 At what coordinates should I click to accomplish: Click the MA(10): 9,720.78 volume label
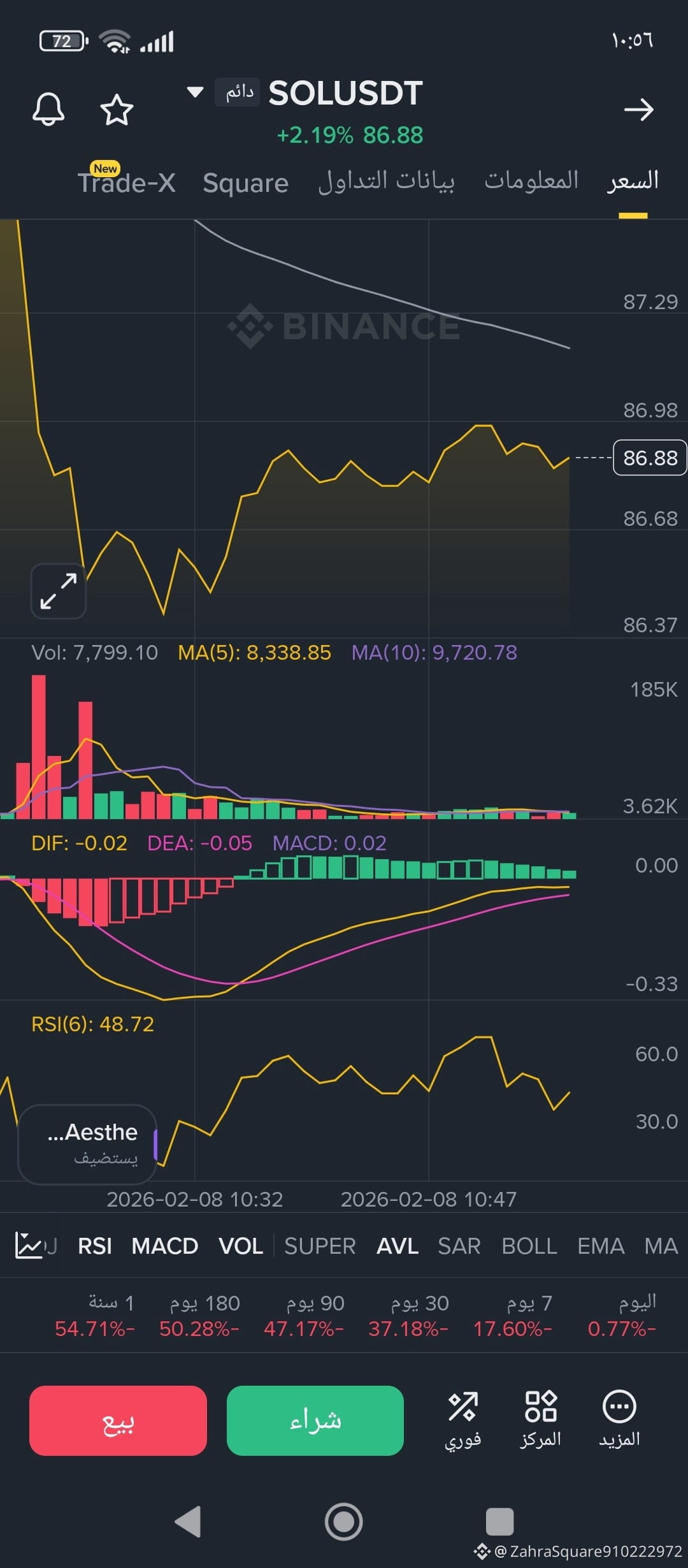tap(434, 653)
